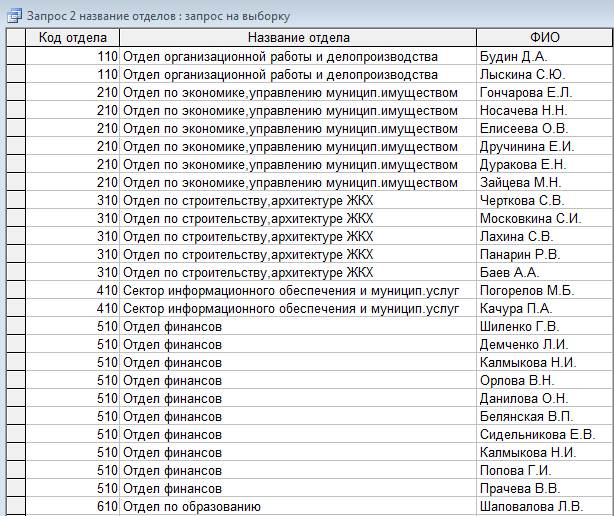
Task: Click the name cell 'Елисеева О.В.'
Action: tap(545, 128)
